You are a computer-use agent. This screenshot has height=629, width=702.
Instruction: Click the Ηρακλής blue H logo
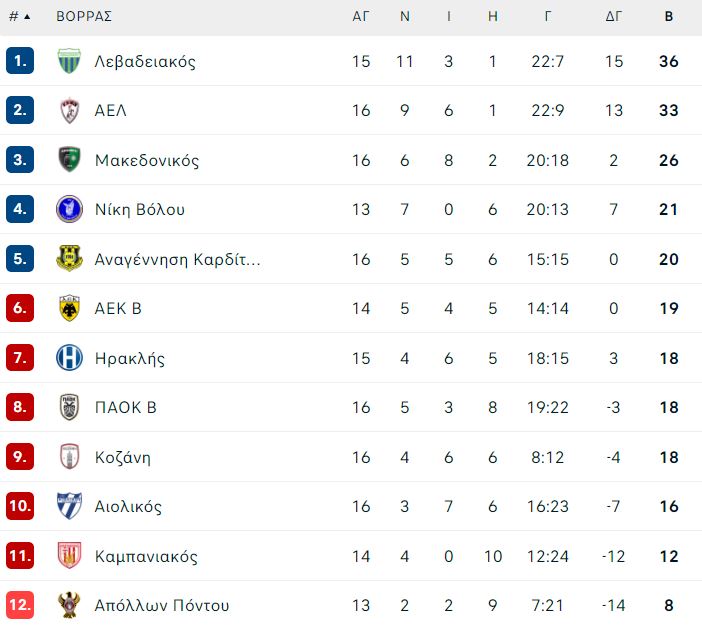coord(69,358)
